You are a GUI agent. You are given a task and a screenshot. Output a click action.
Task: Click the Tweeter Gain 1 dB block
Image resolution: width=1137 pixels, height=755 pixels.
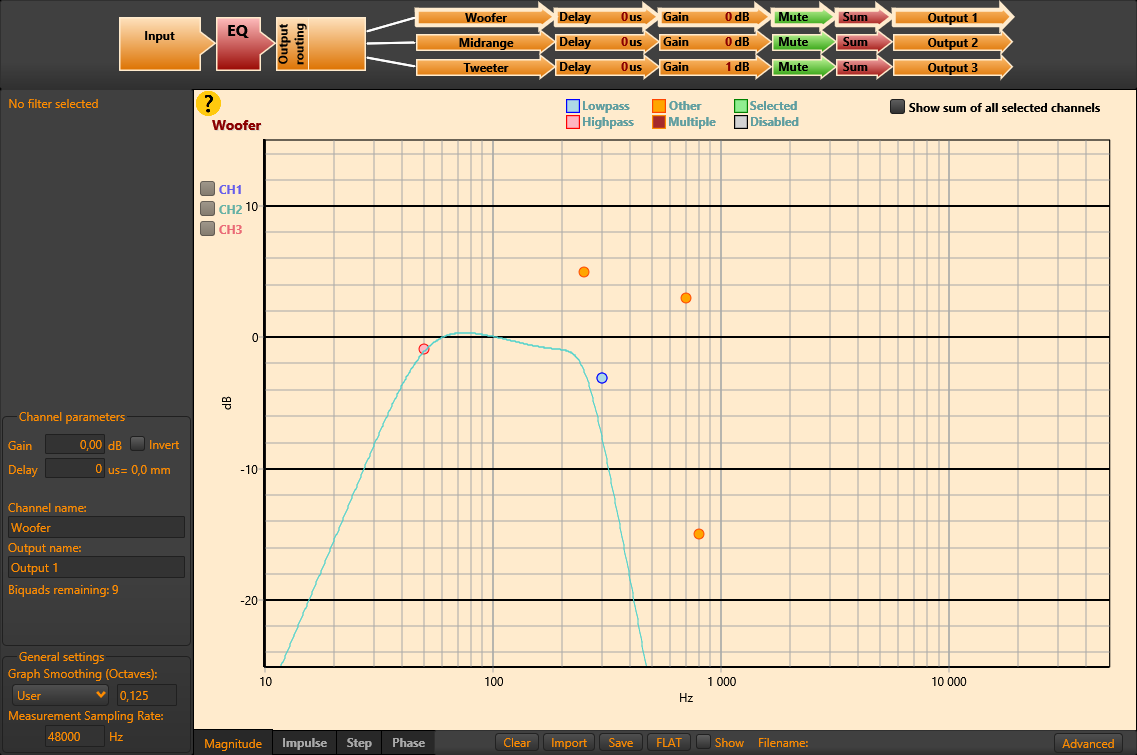pyautogui.click(x=714, y=67)
